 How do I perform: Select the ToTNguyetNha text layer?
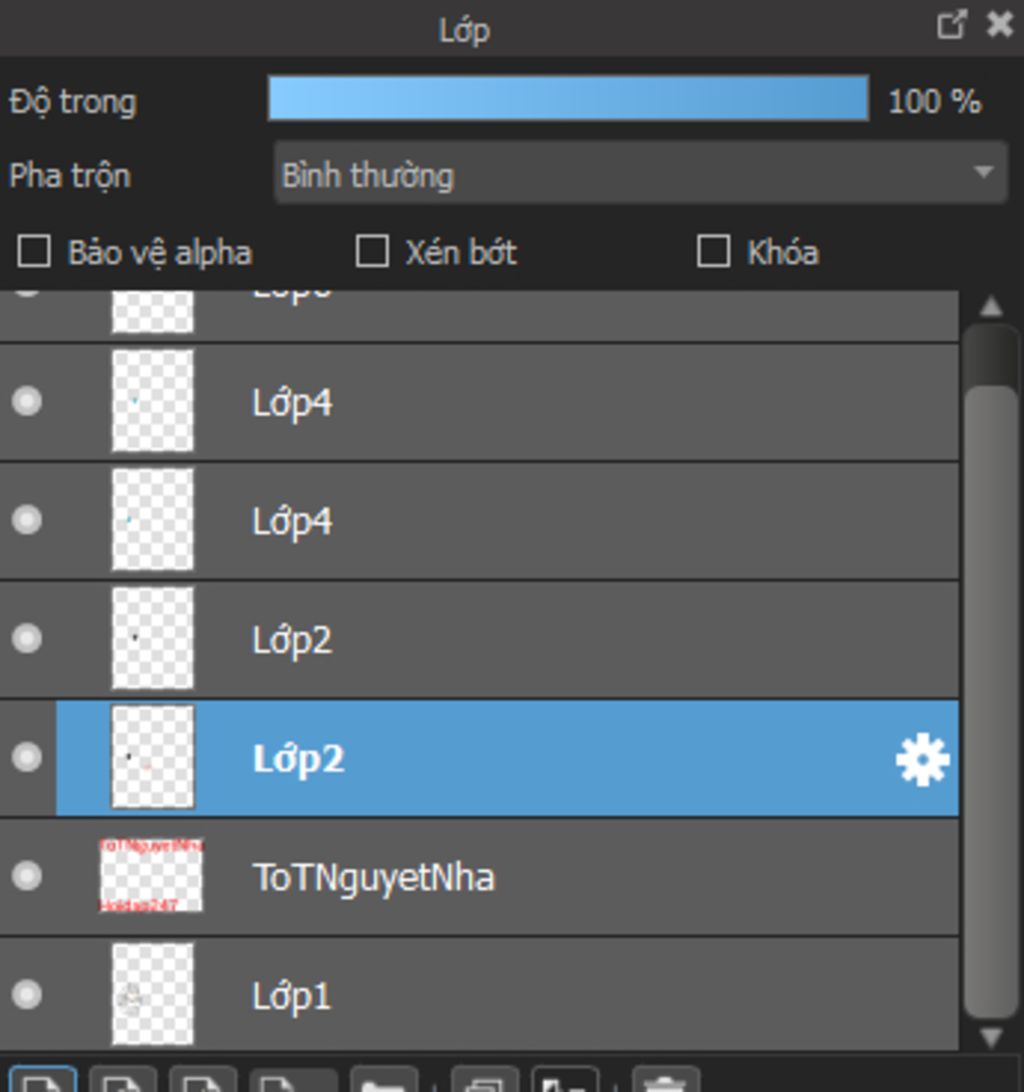[479, 877]
